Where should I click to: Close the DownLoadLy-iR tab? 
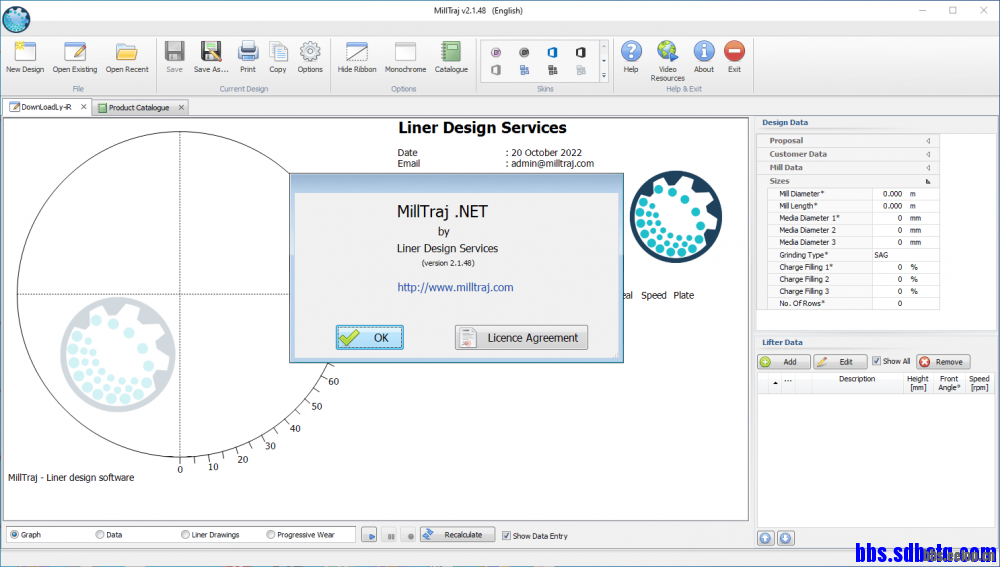tap(84, 107)
